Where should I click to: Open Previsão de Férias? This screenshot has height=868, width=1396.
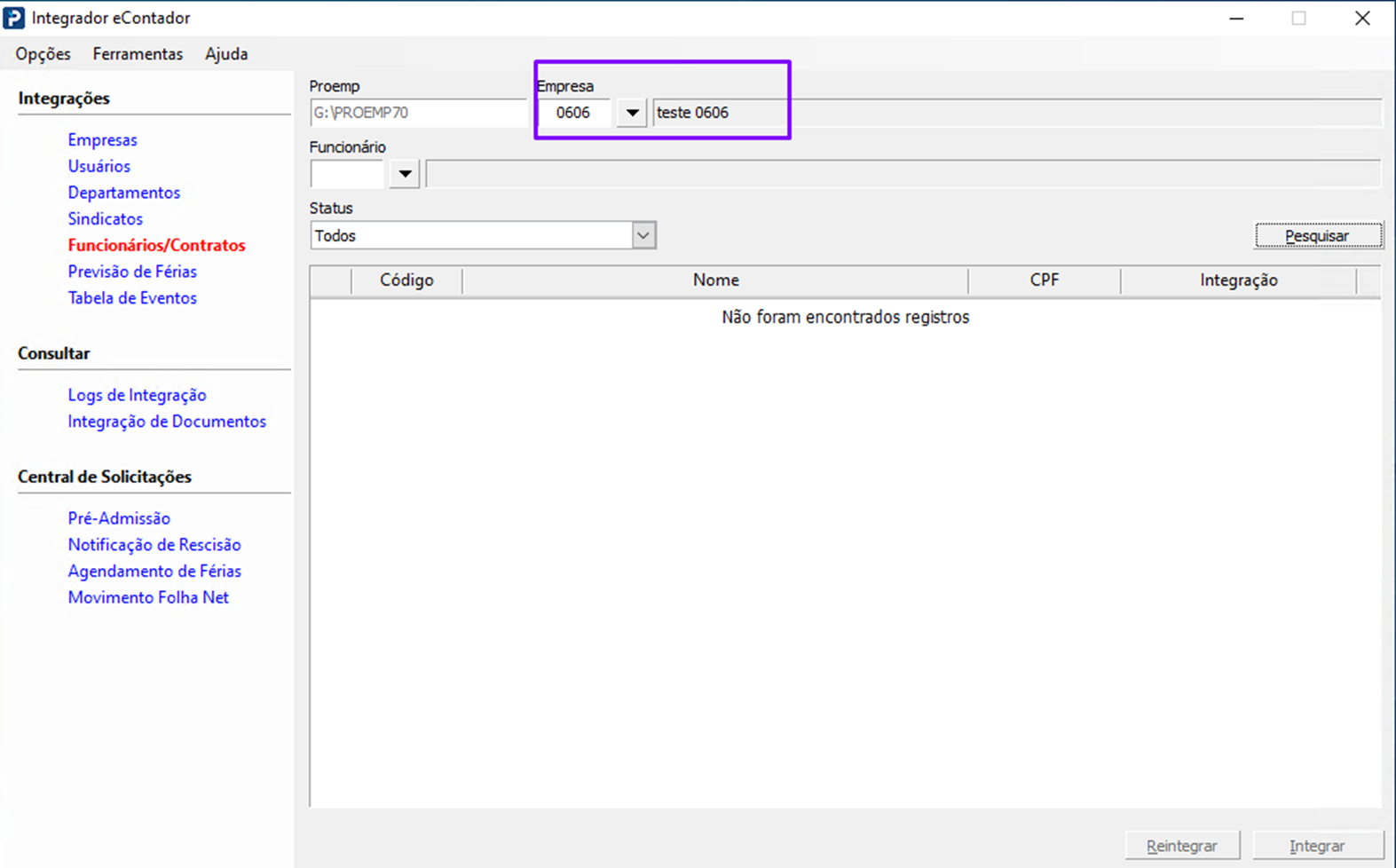point(132,272)
